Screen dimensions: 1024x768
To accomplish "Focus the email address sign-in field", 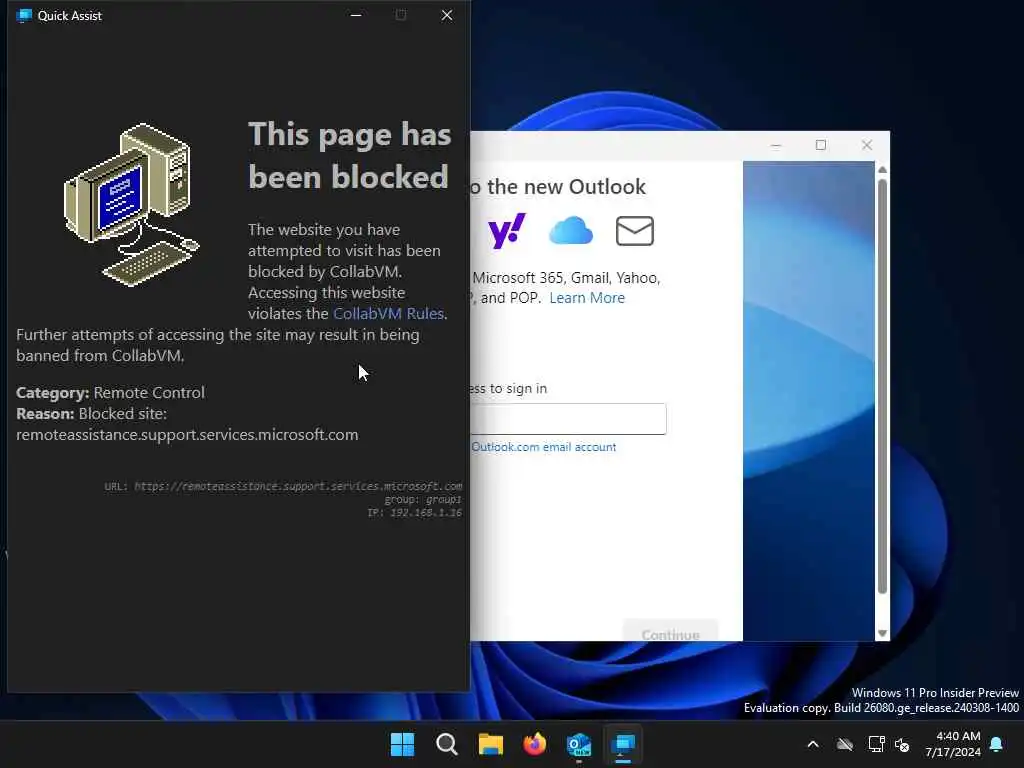I will click(568, 419).
